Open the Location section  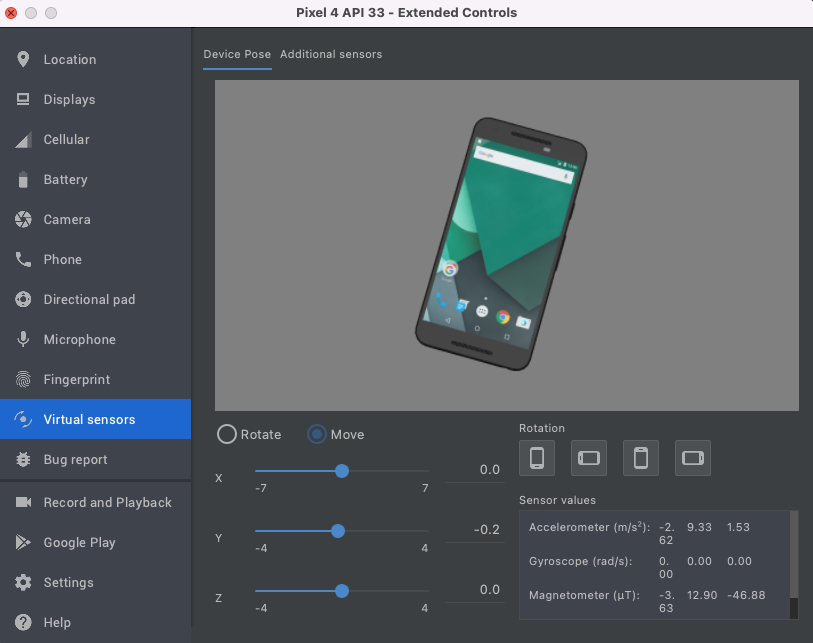(x=95, y=59)
